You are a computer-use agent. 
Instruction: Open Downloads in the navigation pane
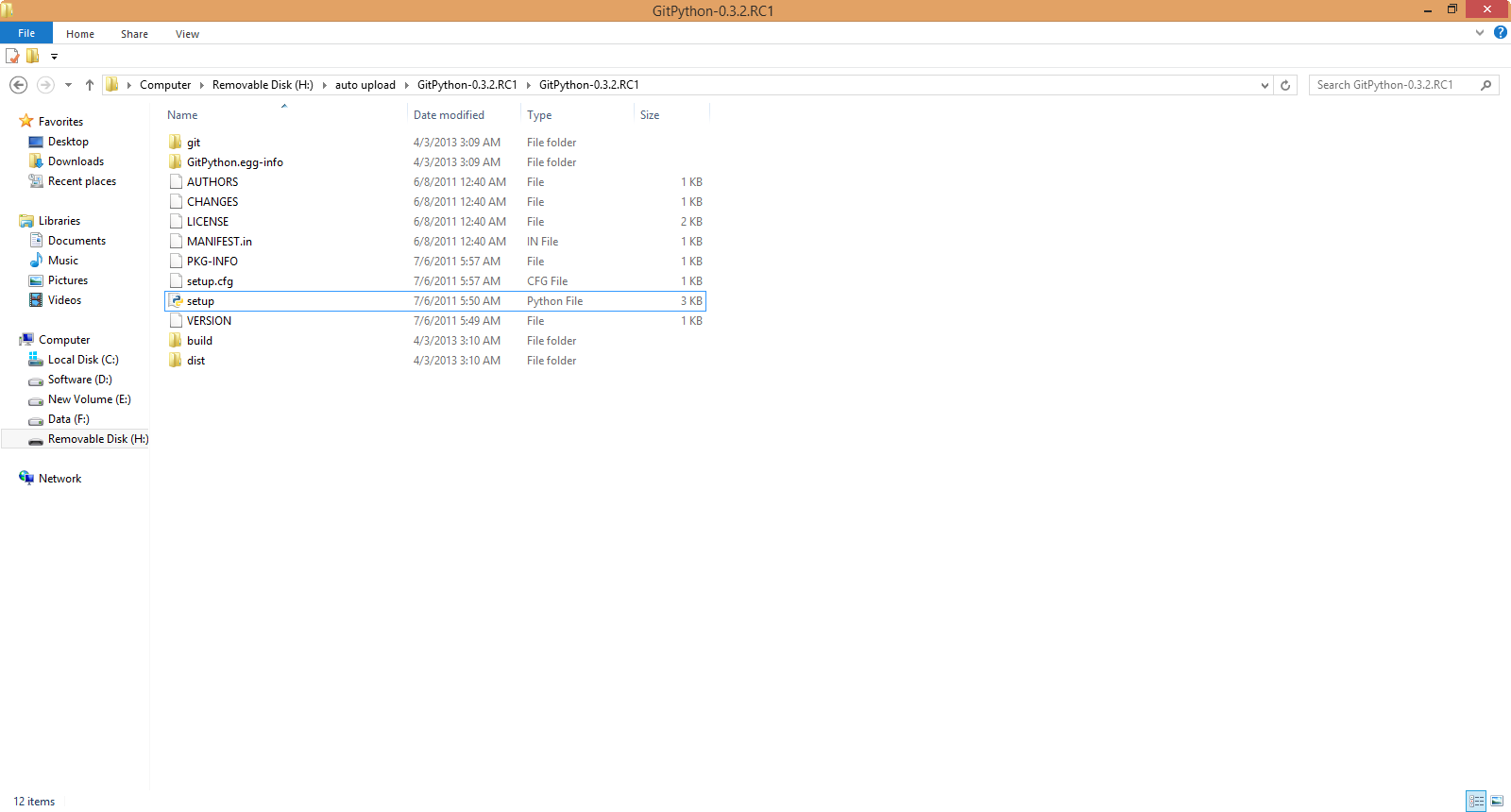point(76,161)
